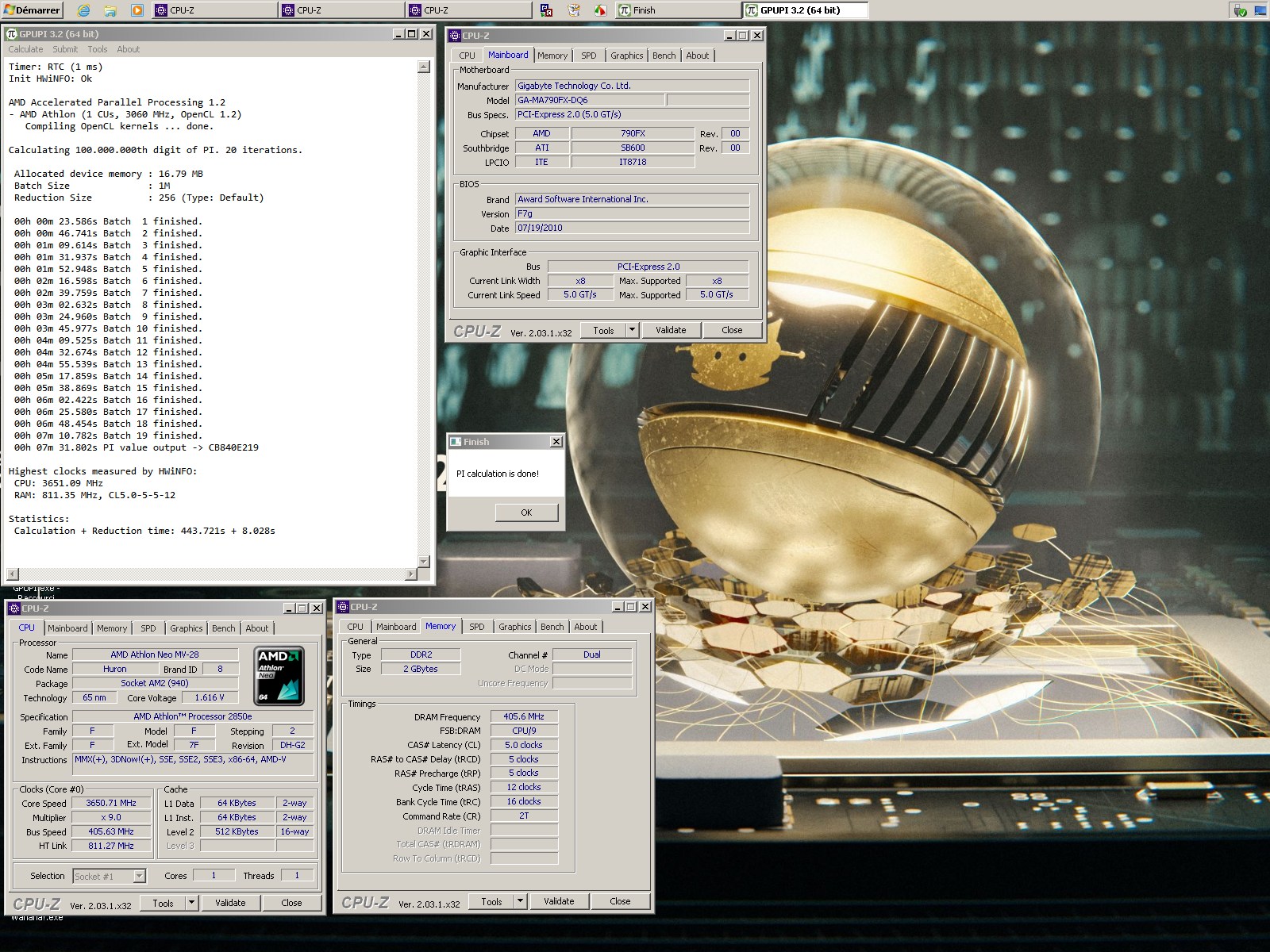The width and height of the screenshot is (1270, 952).
Task: Open the Submit menu in GPUPI
Action: [65, 49]
